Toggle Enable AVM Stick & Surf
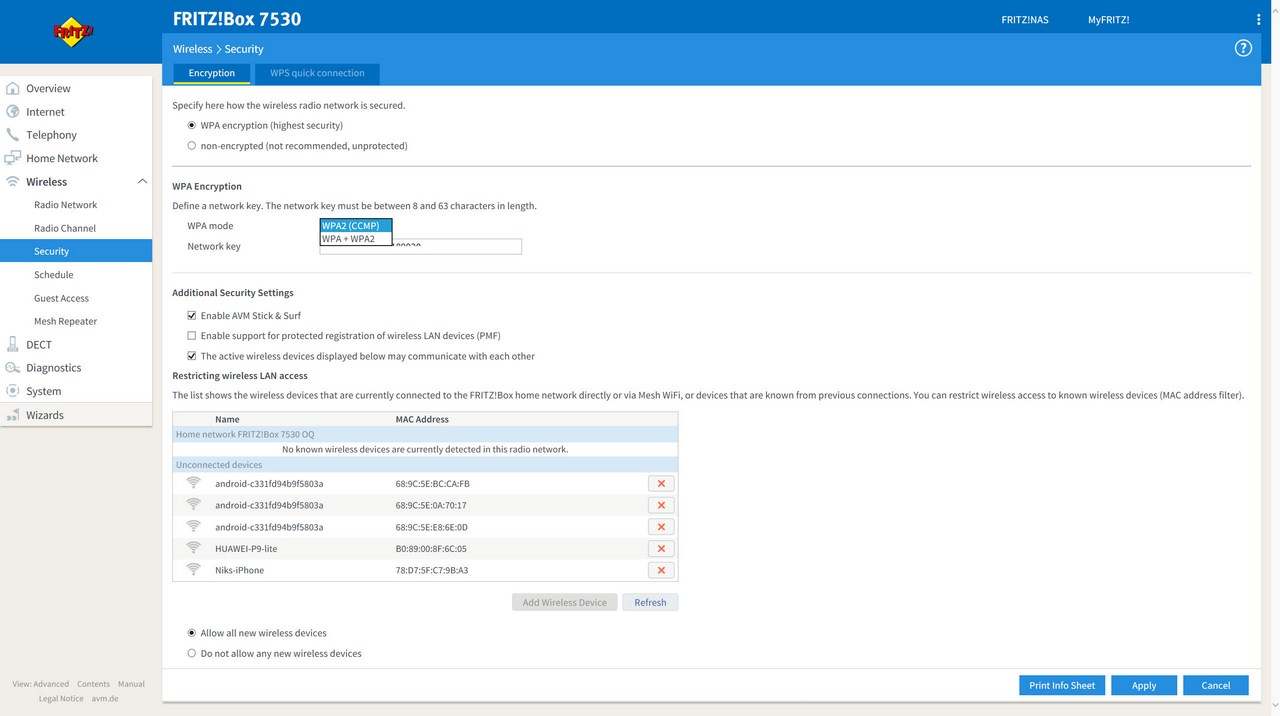The width and height of the screenshot is (1280, 716). 192,316
